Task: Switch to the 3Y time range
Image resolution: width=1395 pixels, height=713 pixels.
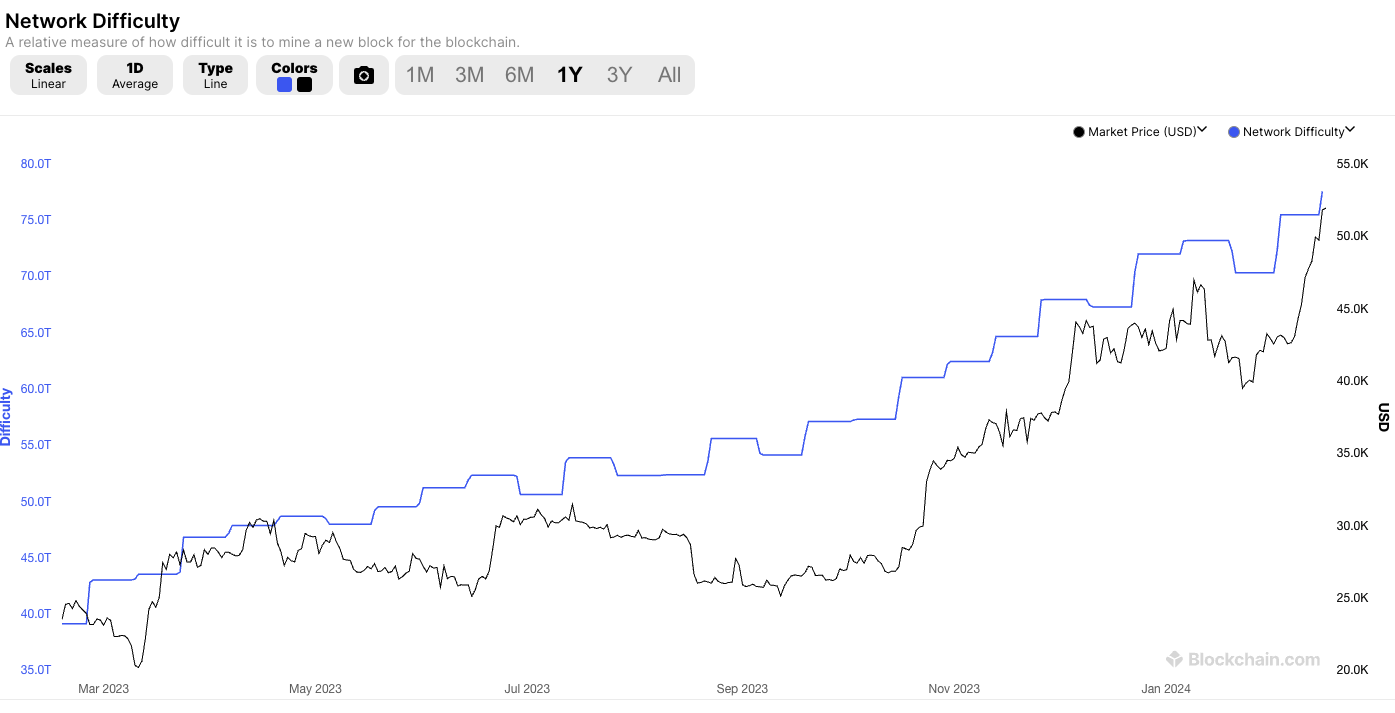Action: pos(619,75)
